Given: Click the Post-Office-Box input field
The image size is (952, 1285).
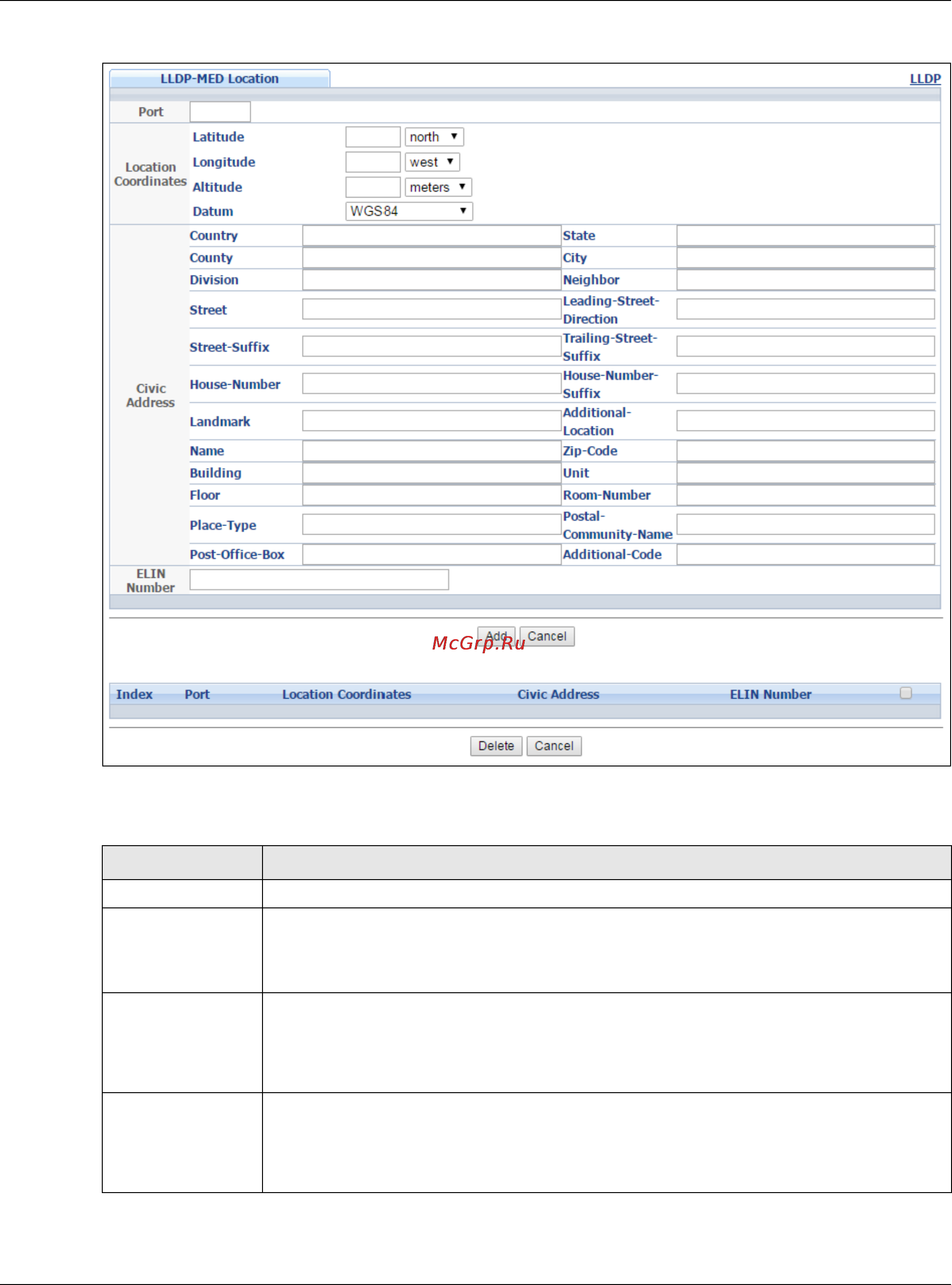Looking at the screenshot, I should coord(432,555).
